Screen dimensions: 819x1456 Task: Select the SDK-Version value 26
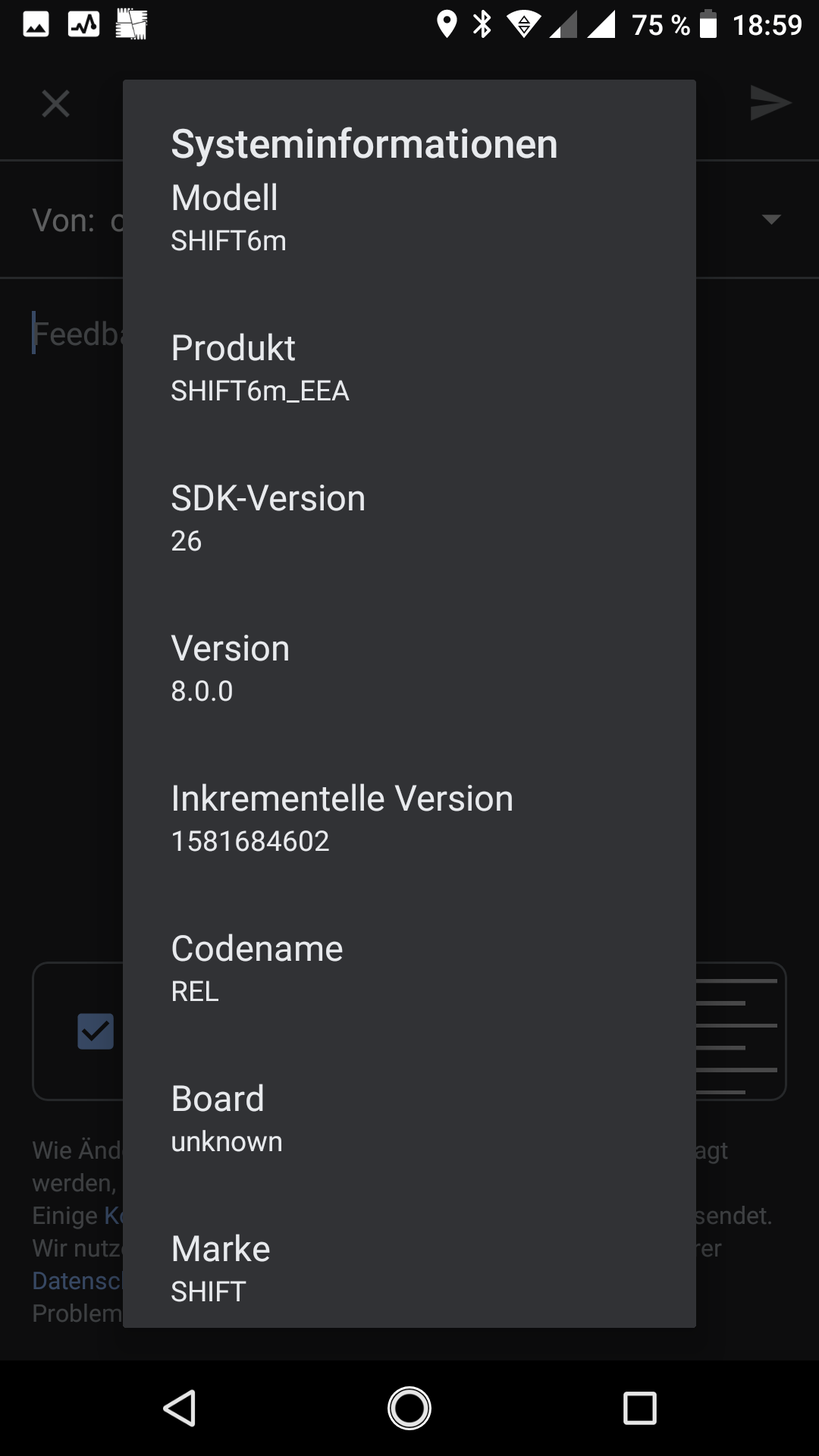pos(186,541)
